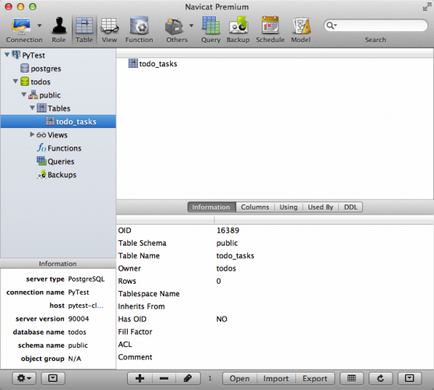Select the Functions node
This screenshot has width=434, height=390.
pyautogui.click(x=64, y=148)
